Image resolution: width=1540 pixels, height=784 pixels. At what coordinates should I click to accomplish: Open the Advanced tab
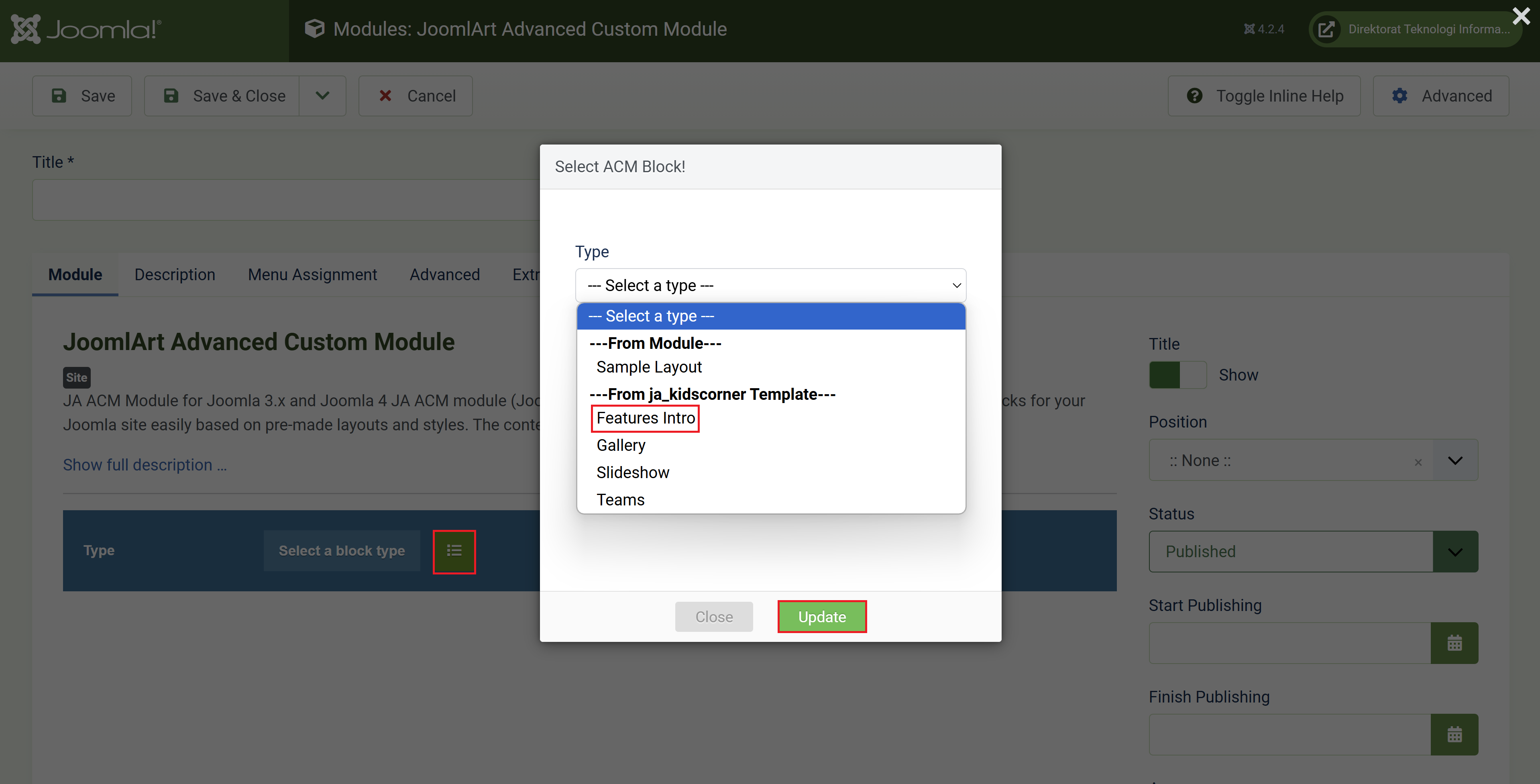tap(445, 274)
